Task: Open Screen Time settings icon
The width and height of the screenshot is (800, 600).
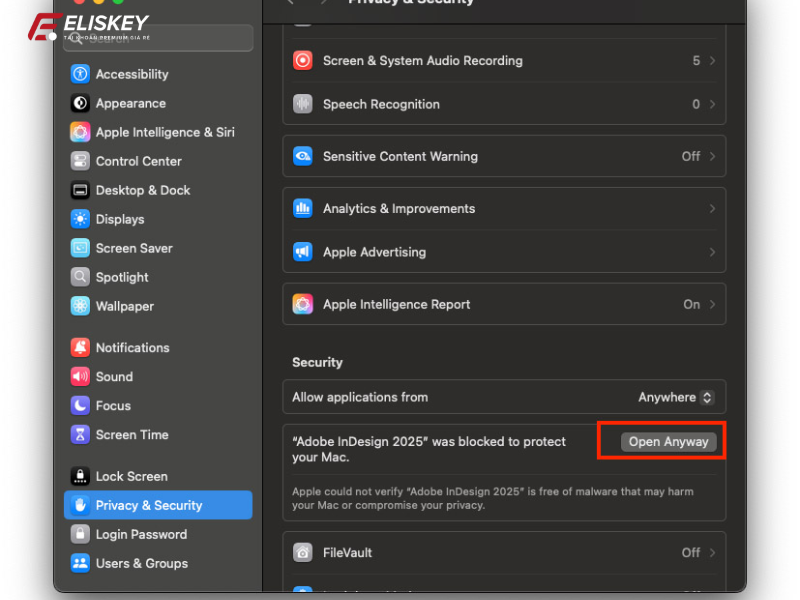Action: (80, 435)
